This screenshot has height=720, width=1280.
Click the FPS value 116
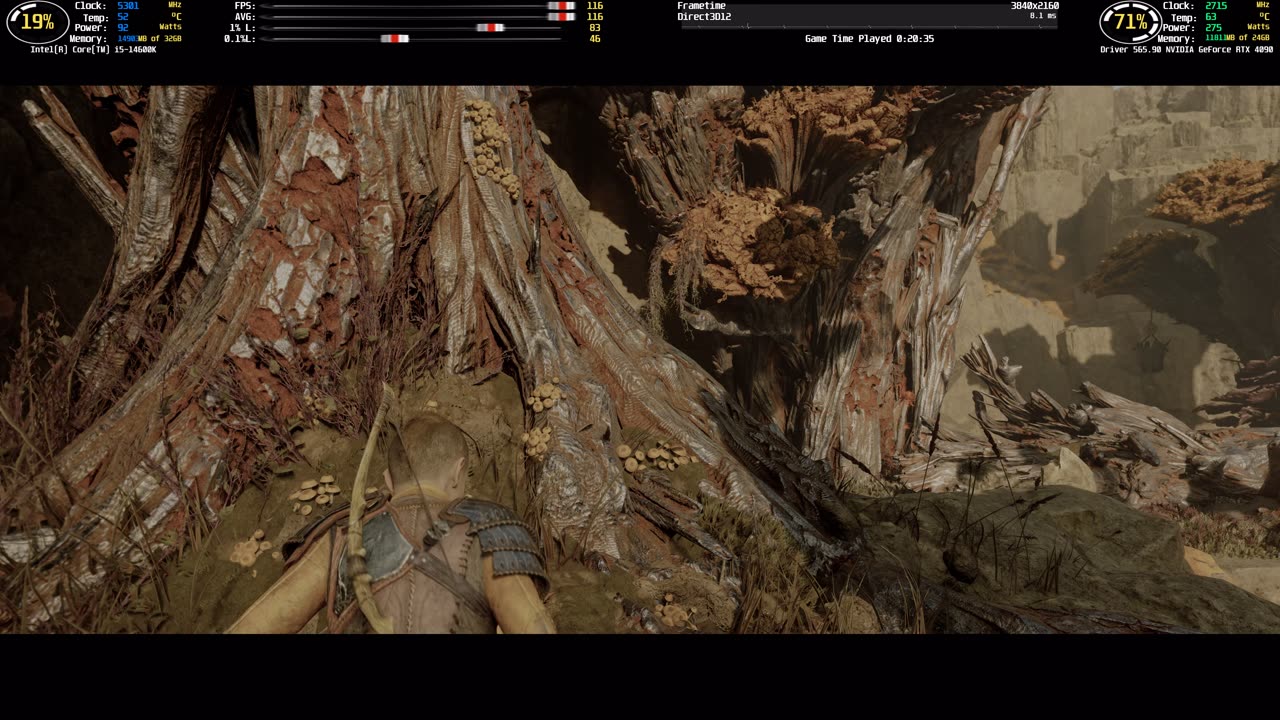pos(595,6)
